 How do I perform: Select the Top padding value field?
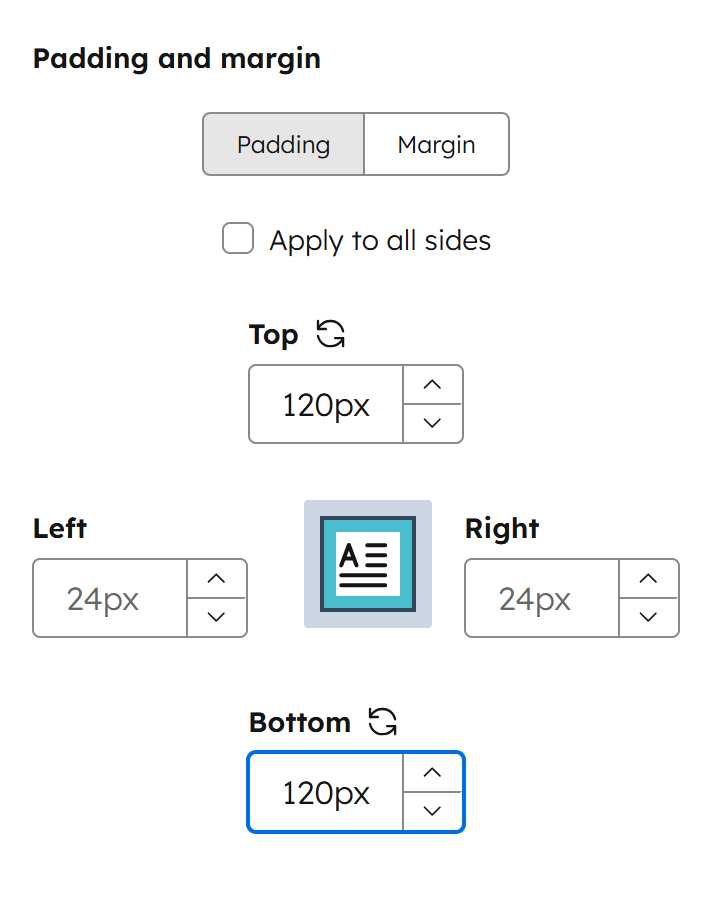(325, 404)
